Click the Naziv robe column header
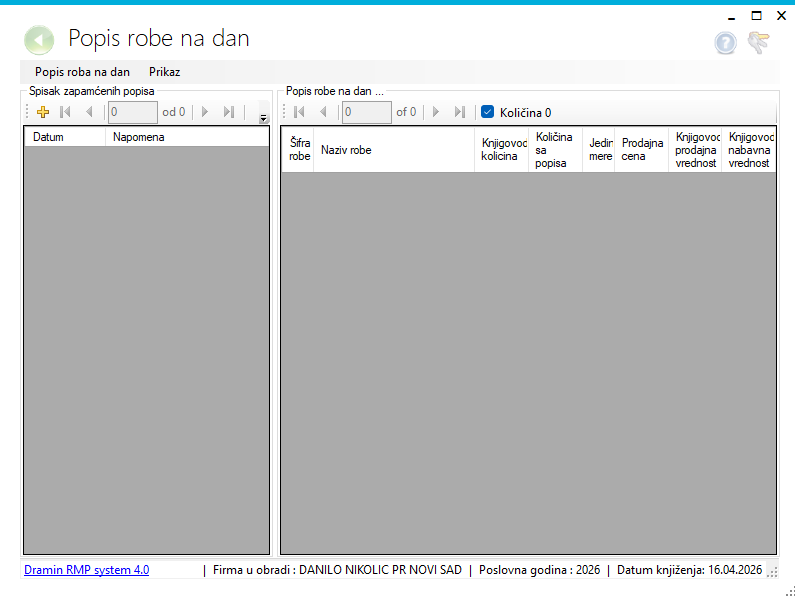 click(x=394, y=150)
